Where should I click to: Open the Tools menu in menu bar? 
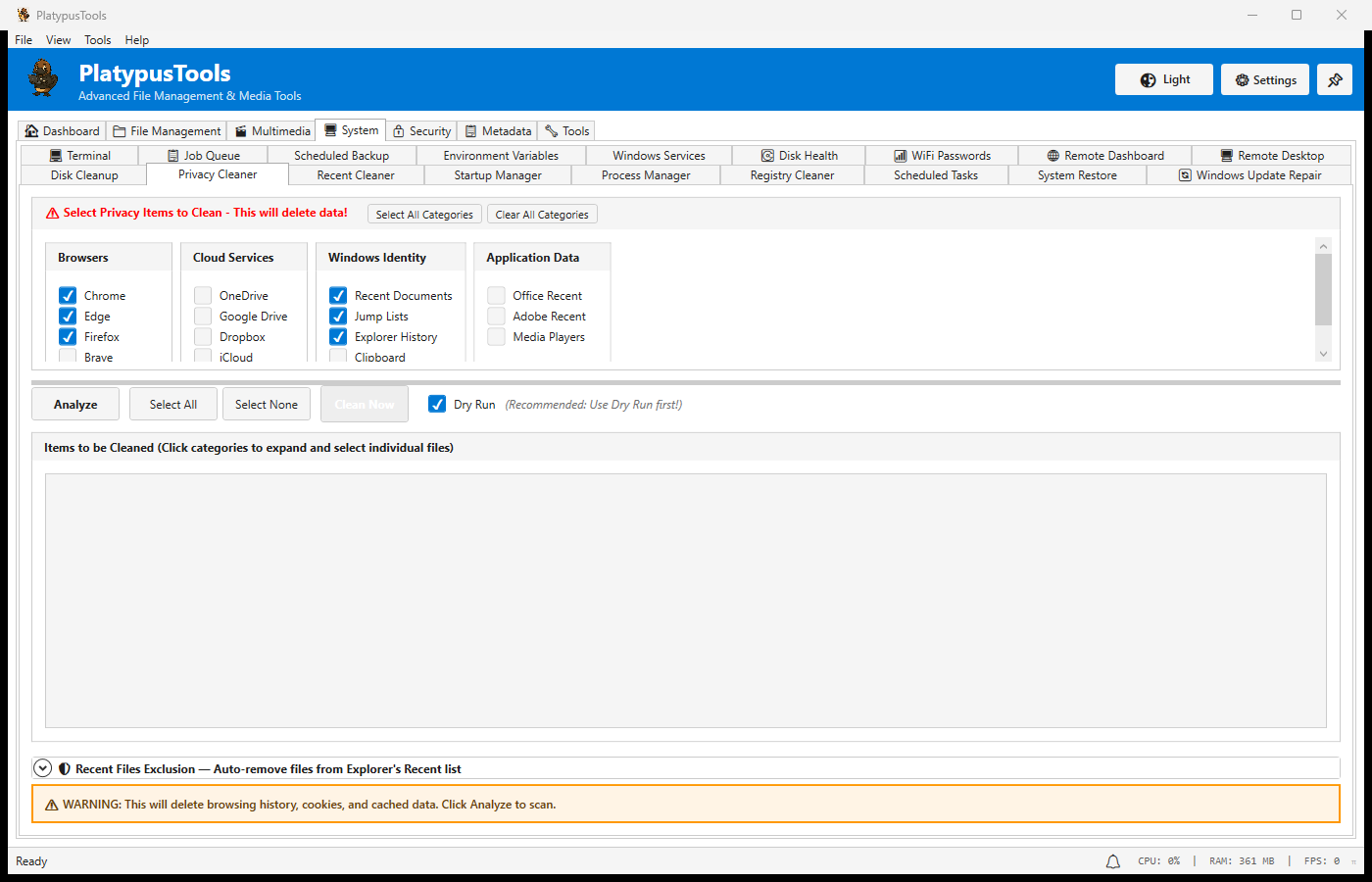tap(97, 40)
